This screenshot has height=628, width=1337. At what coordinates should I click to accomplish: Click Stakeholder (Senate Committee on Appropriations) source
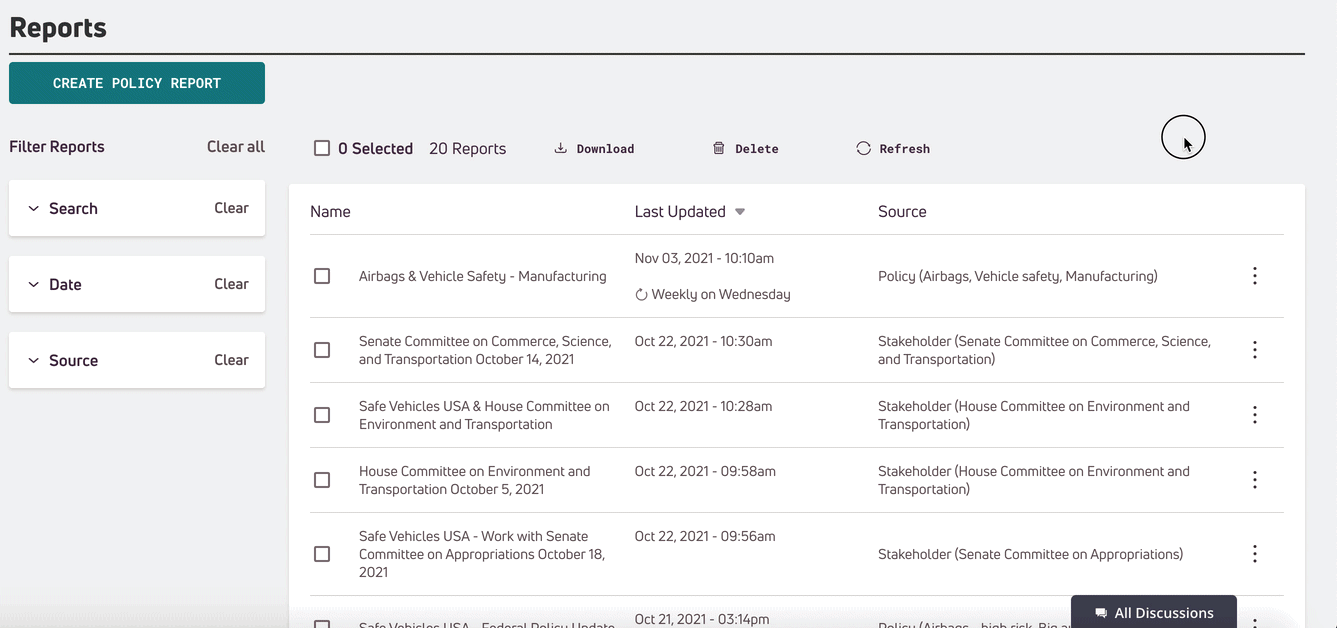[x=1030, y=554]
